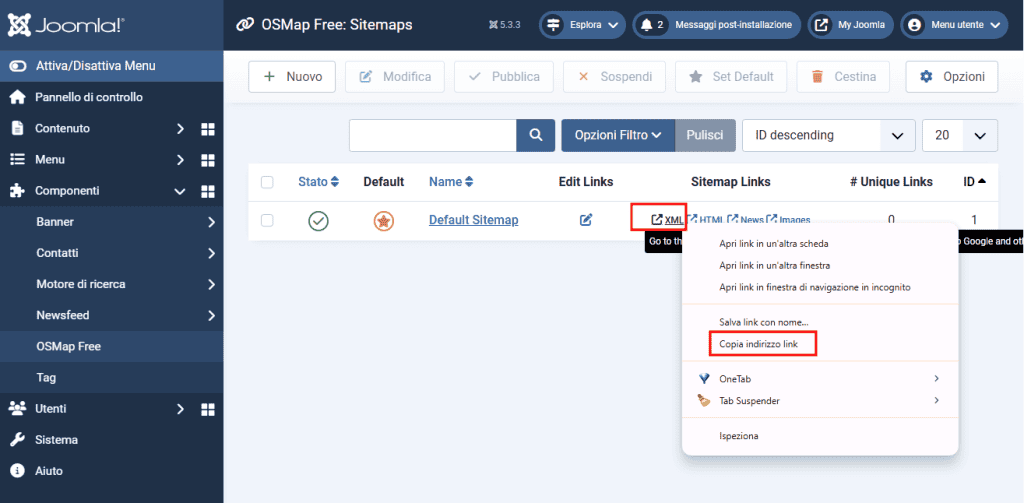
Task: Choose Salva link con nome...
Action: 763,322
